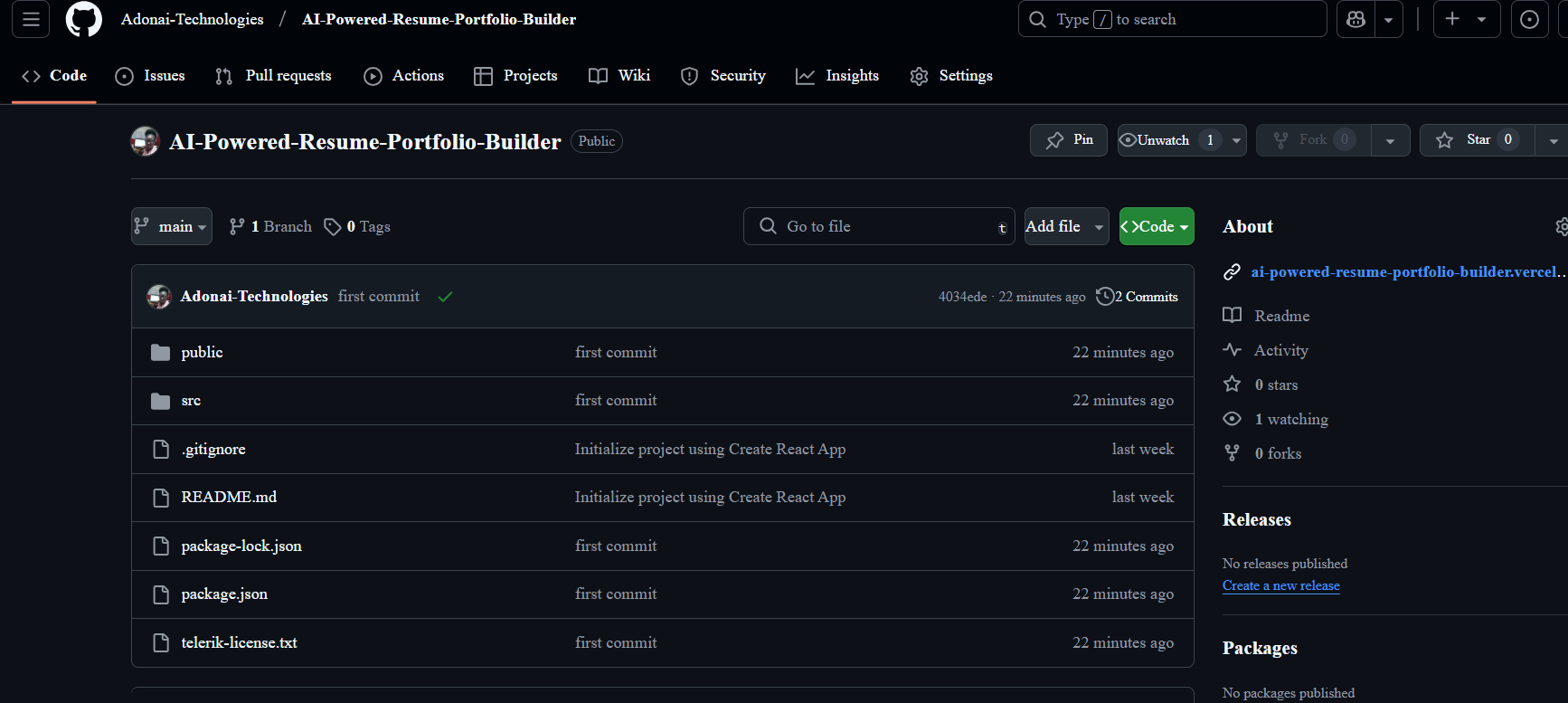Switch to the Code tab
The width and height of the screenshot is (1568, 703).
pos(54,76)
